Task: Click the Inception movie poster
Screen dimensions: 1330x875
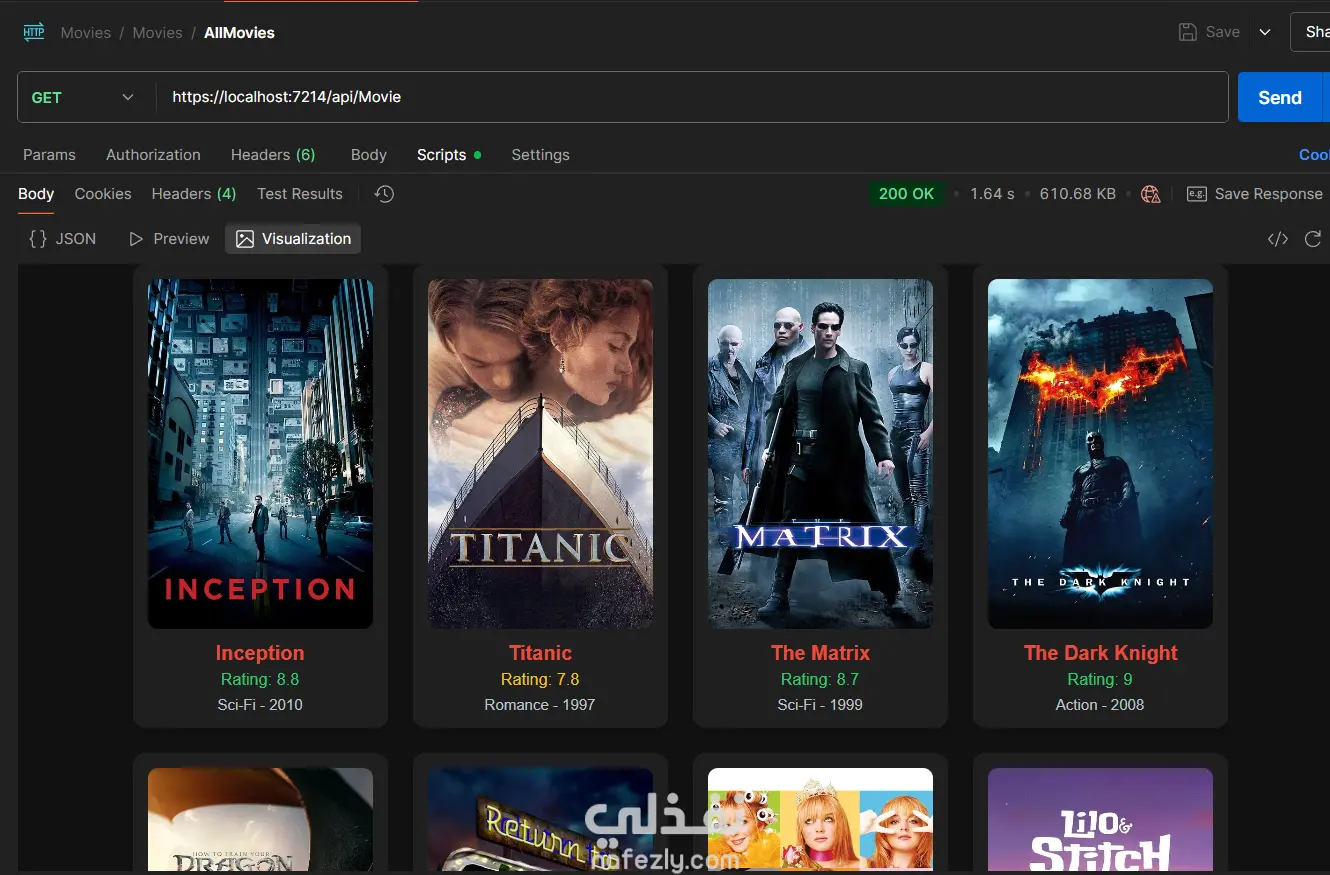Action: [260, 454]
